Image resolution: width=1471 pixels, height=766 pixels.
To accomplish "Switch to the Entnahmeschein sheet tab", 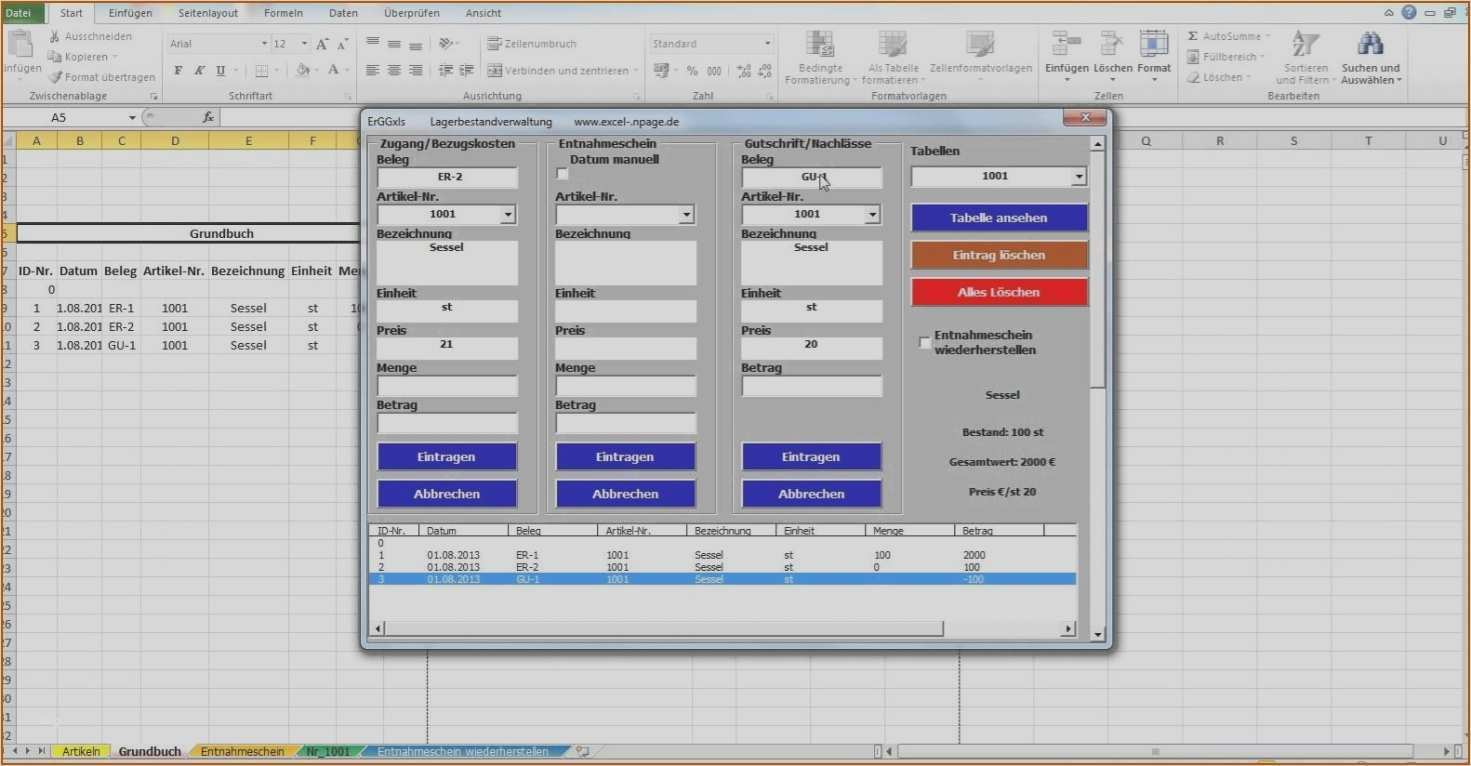I will click(x=242, y=751).
